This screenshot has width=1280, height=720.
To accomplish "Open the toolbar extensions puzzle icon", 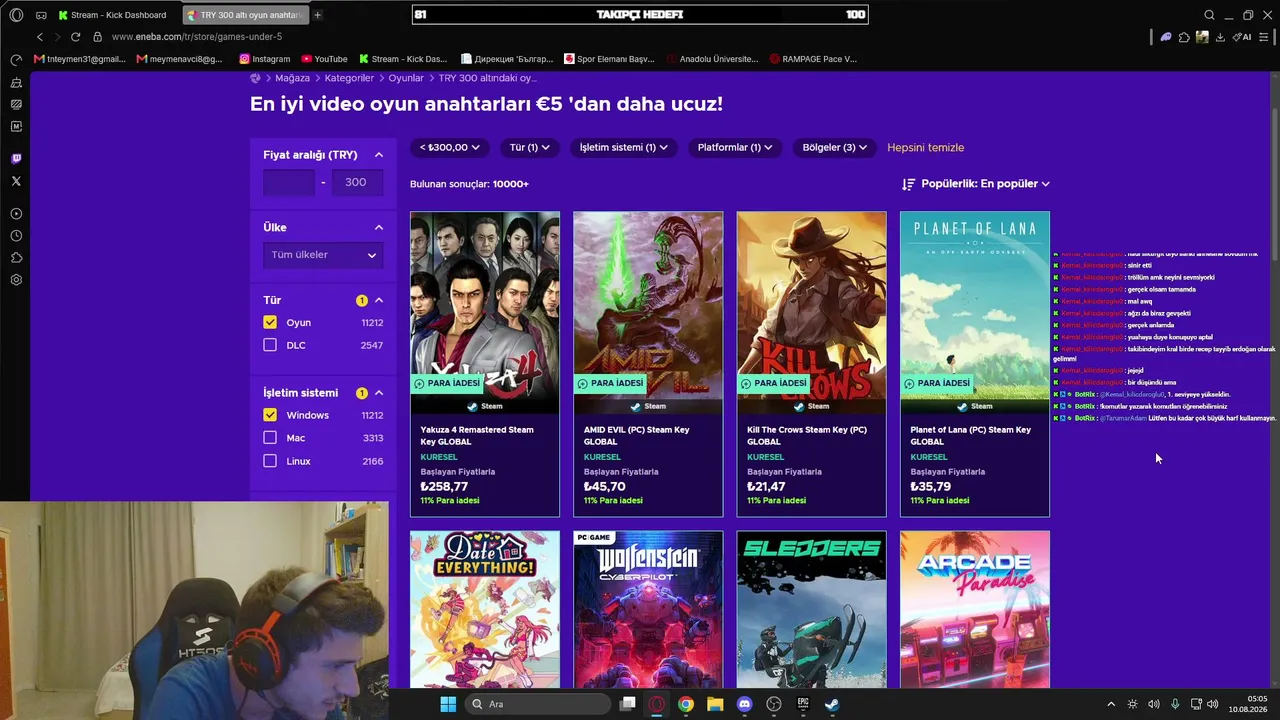I will click(x=1184, y=37).
